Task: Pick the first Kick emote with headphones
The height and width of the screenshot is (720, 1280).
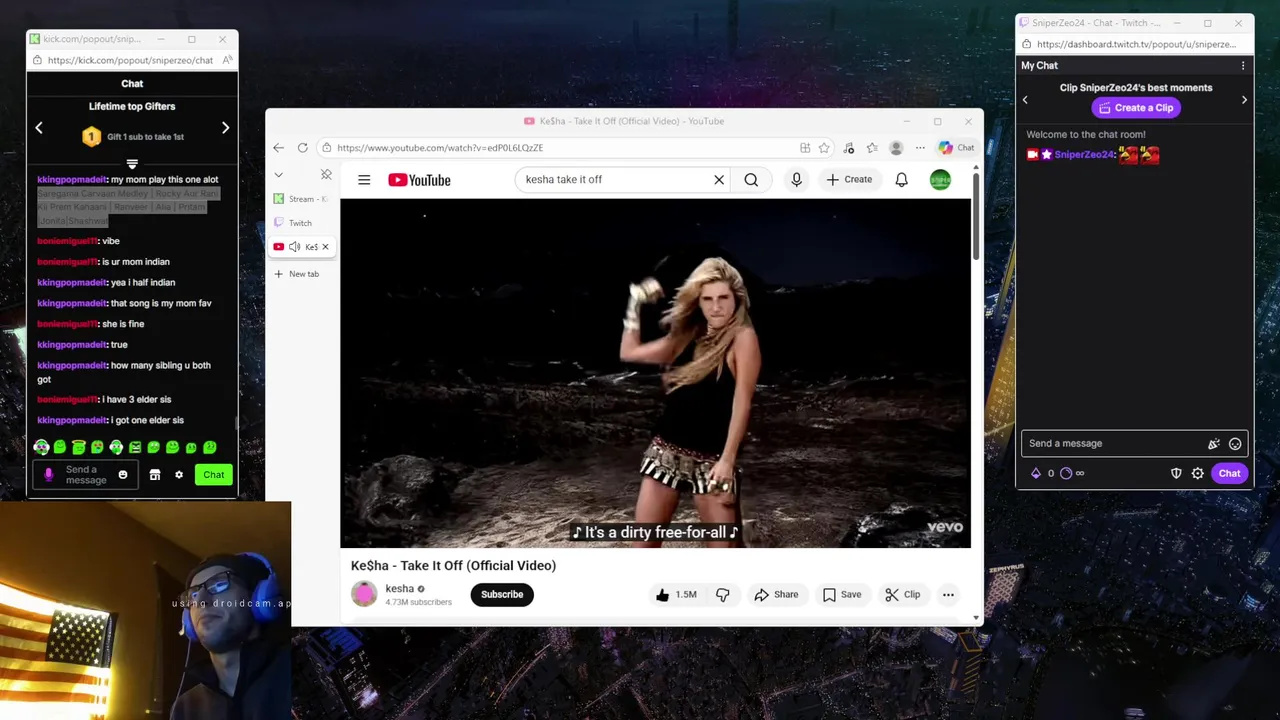Action: (41, 447)
